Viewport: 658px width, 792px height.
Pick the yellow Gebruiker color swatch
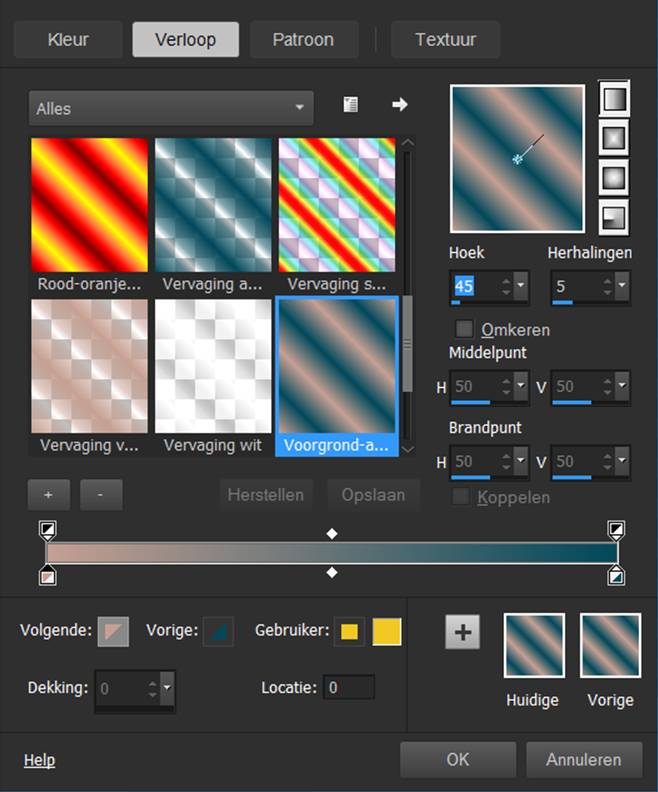coord(387,632)
